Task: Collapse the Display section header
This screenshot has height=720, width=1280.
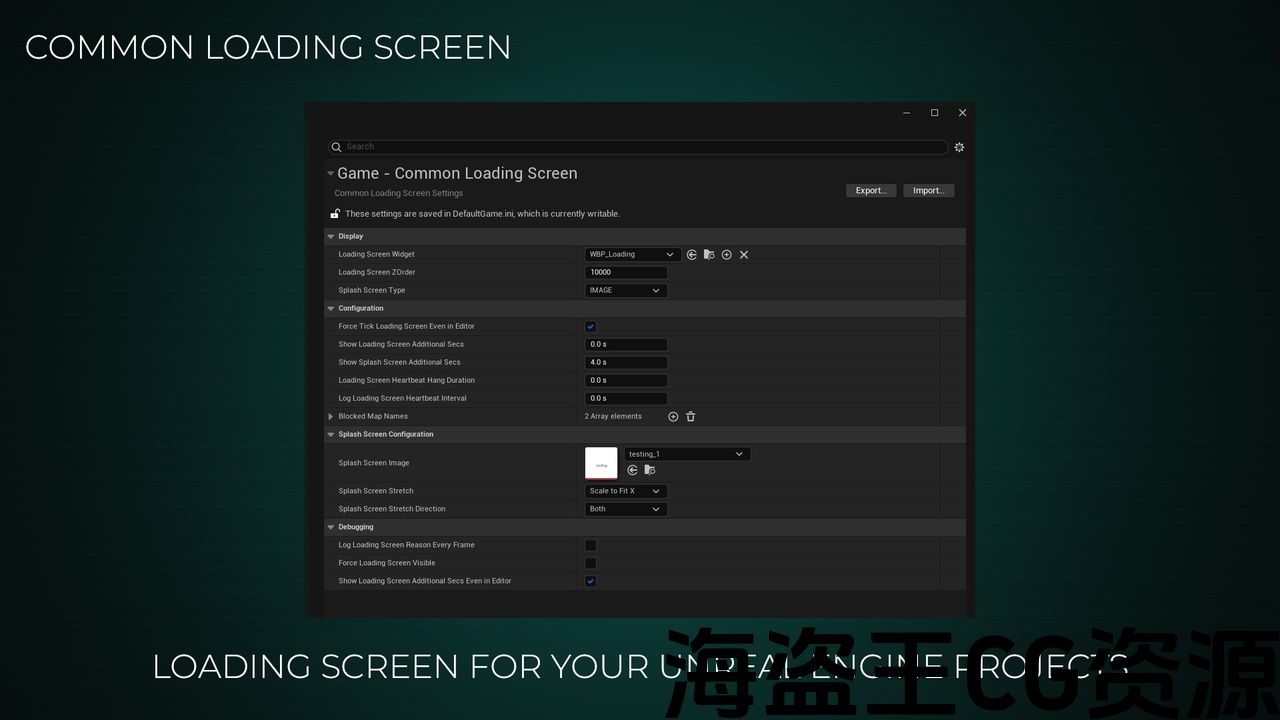Action: [331, 237]
